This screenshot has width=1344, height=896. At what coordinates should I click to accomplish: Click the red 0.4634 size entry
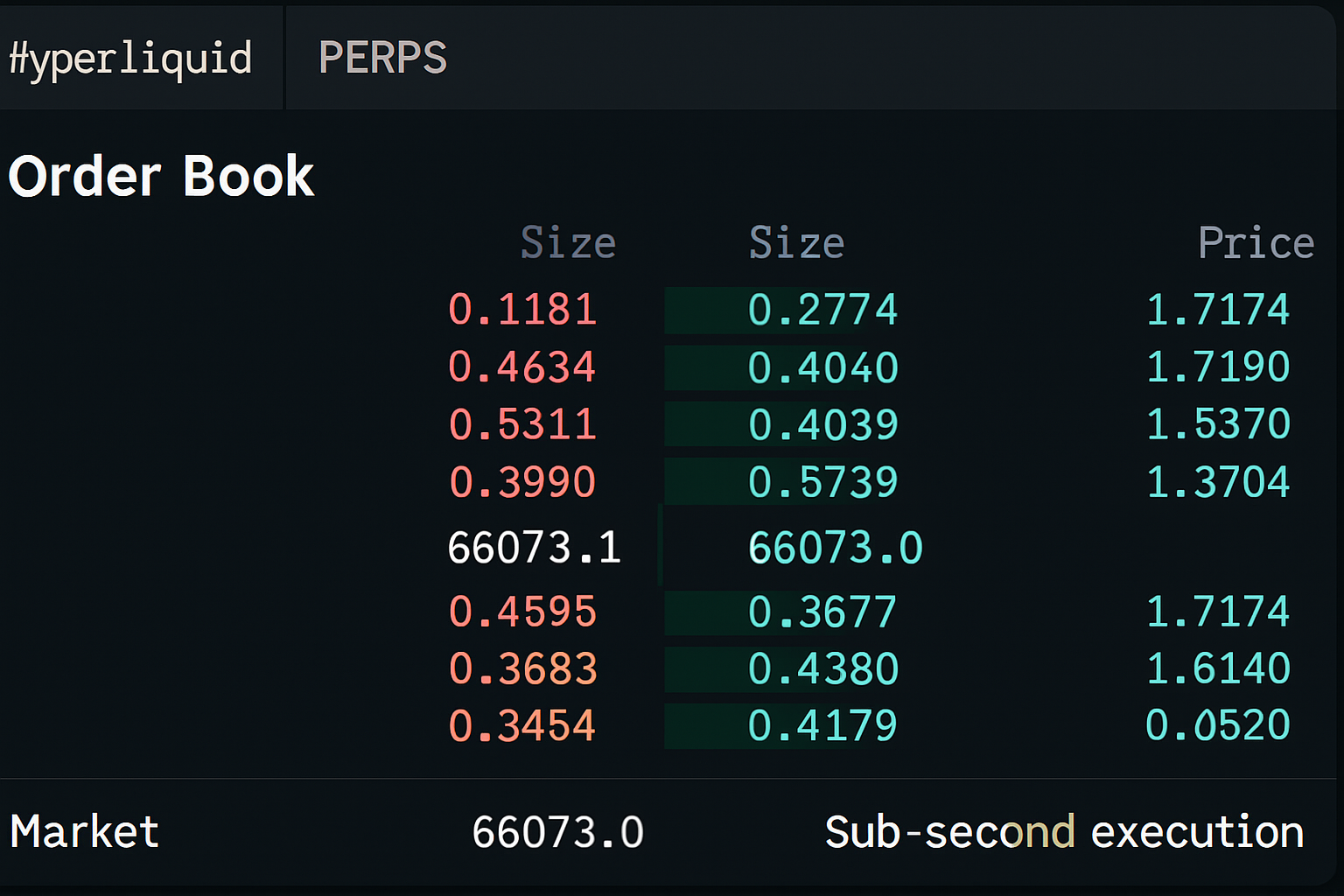click(x=522, y=367)
